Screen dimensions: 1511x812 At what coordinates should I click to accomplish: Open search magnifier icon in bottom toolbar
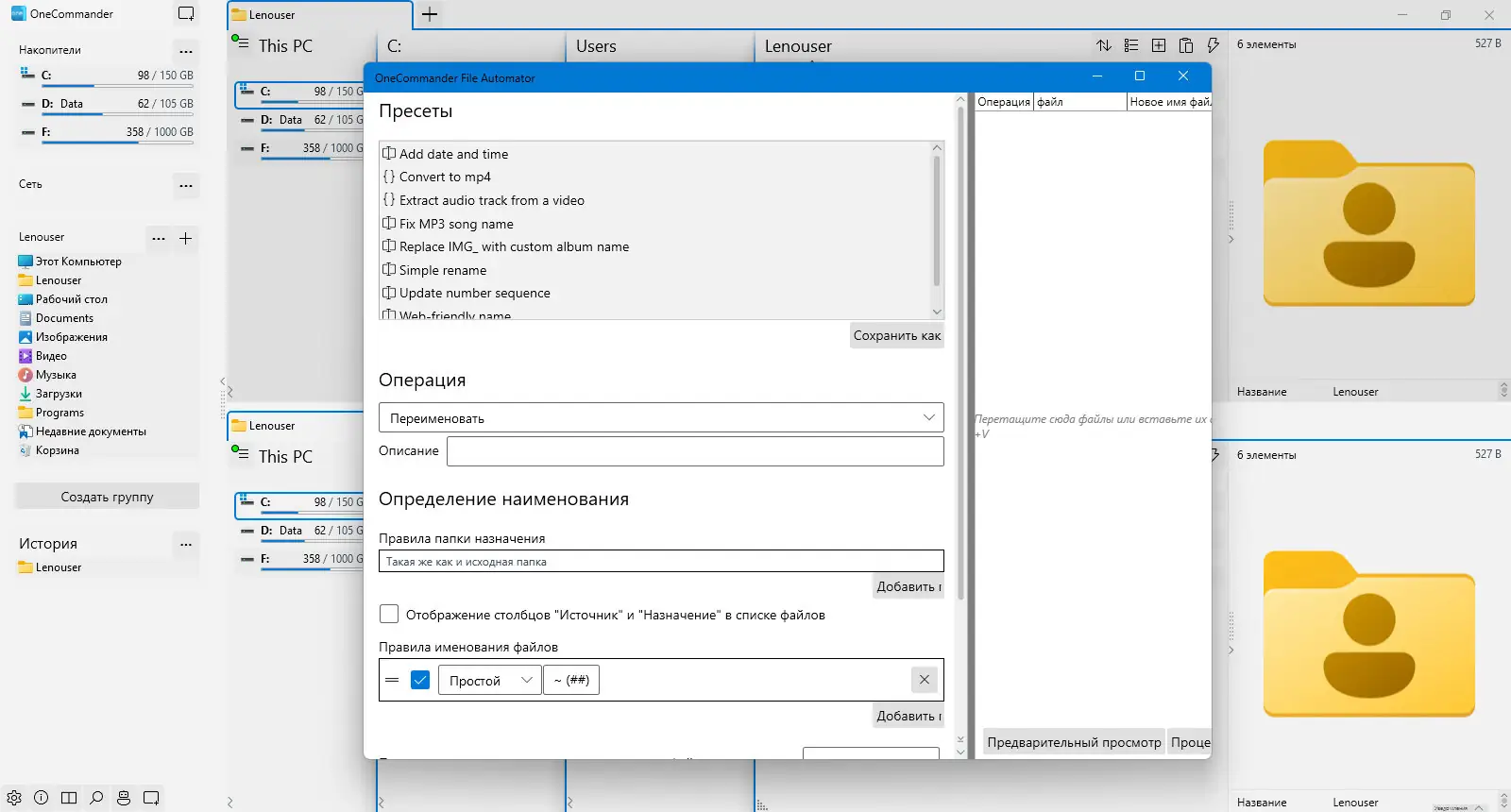96,798
